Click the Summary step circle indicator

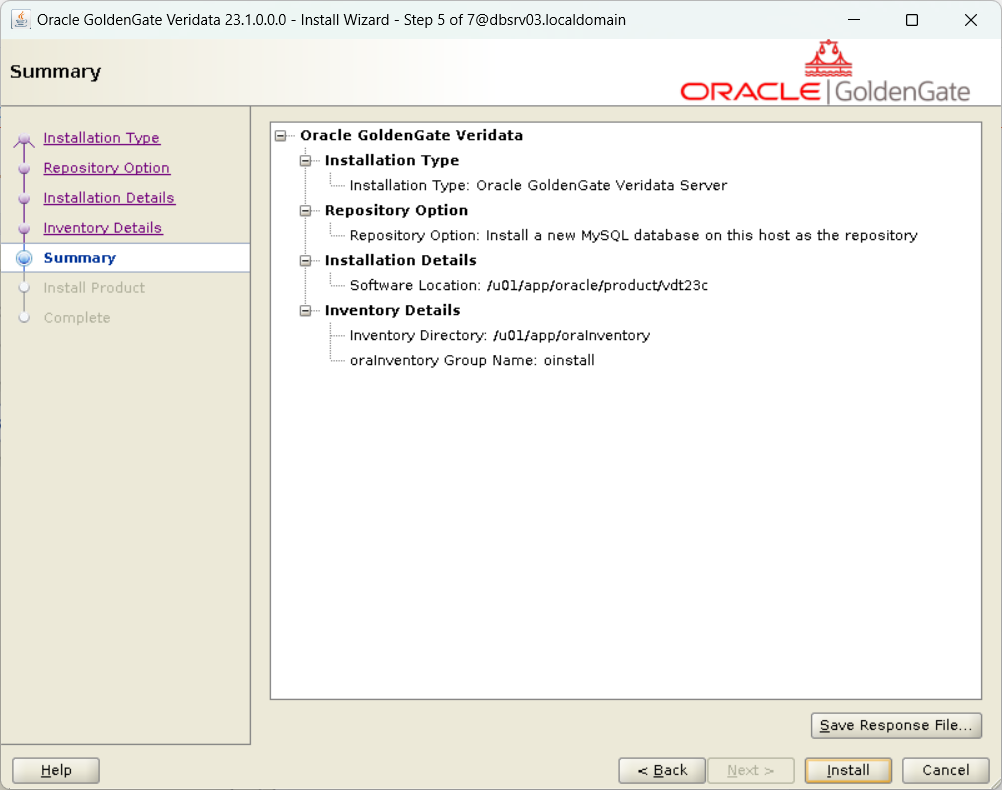[24, 258]
